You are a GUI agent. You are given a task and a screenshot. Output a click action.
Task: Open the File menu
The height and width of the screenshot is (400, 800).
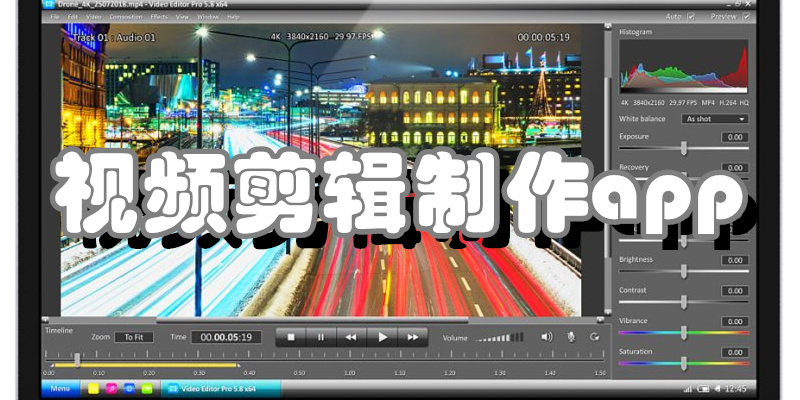(x=55, y=17)
